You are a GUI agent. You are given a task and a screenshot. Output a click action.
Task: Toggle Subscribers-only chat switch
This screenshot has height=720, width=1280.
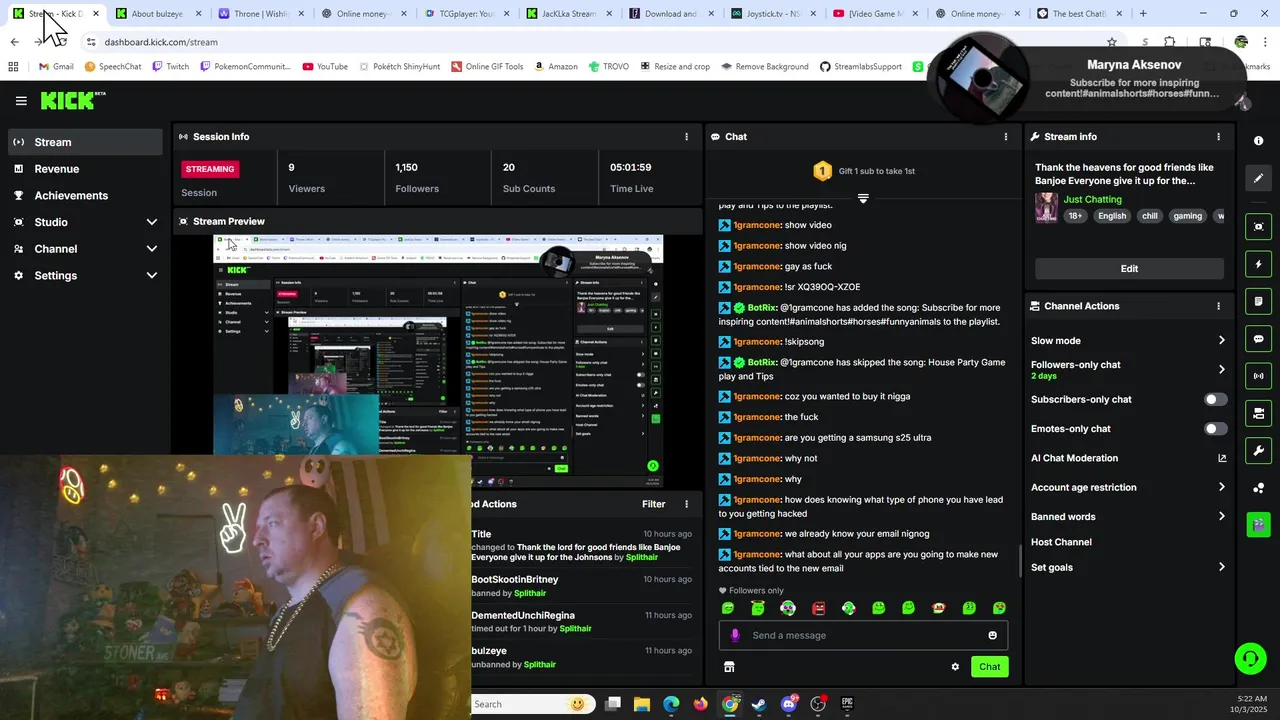pyautogui.click(x=1215, y=399)
